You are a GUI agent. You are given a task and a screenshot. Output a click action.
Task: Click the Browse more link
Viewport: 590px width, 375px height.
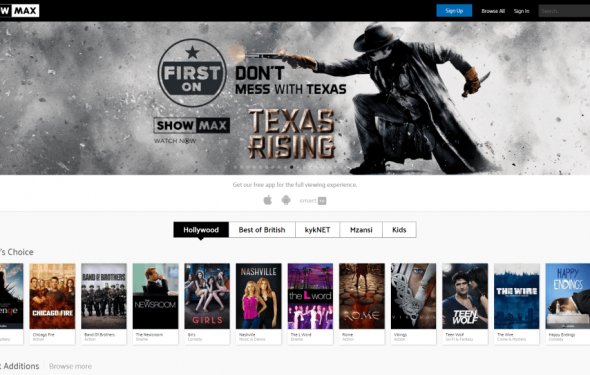point(70,366)
